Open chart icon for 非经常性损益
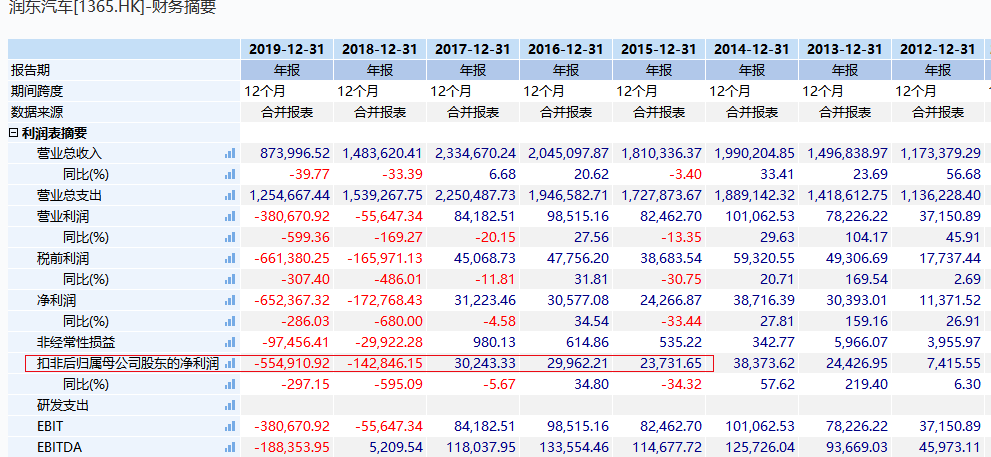This screenshot has width=991, height=457. [x=230, y=342]
